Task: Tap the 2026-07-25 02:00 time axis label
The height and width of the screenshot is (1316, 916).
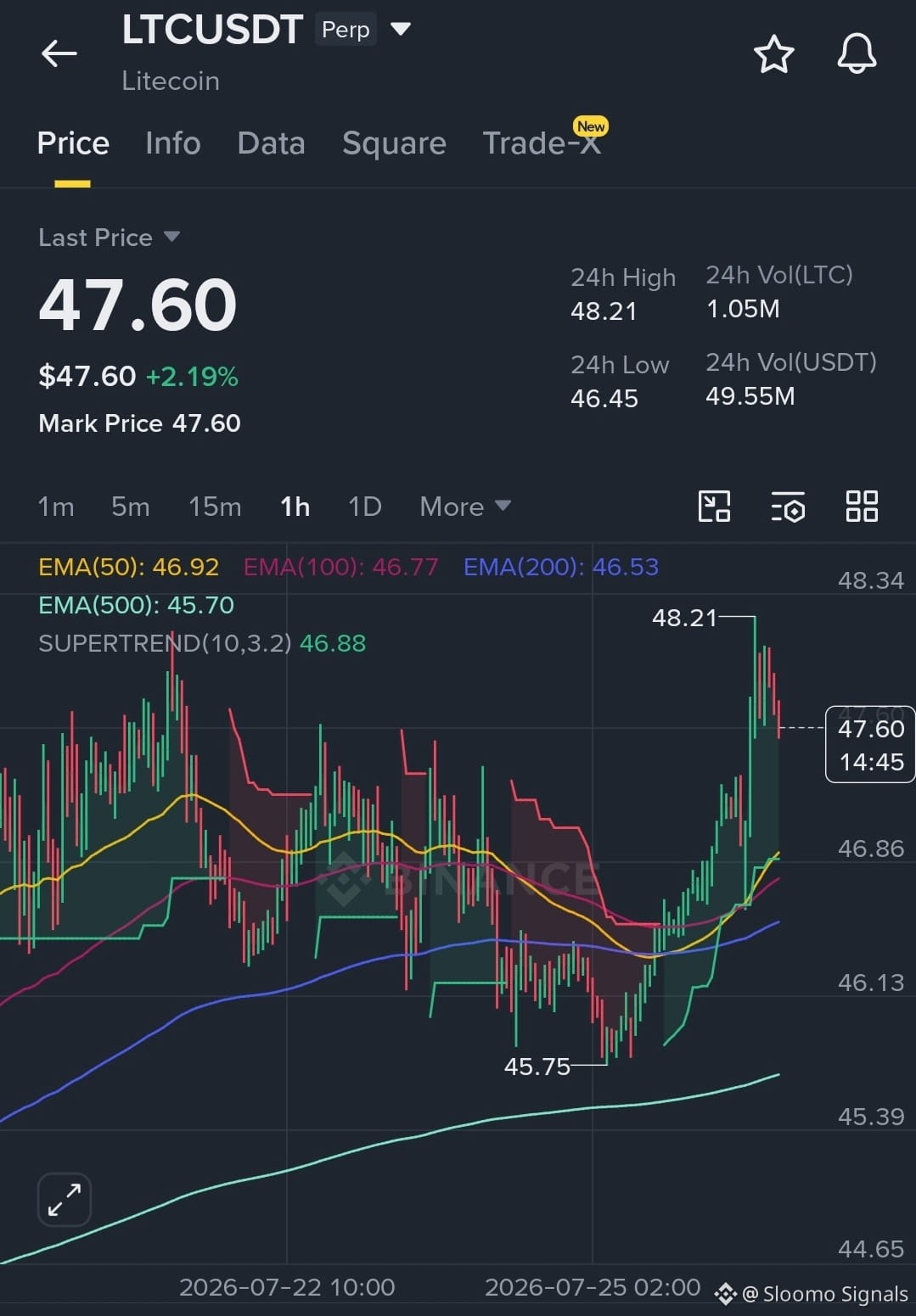Action: (x=593, y=1287)
